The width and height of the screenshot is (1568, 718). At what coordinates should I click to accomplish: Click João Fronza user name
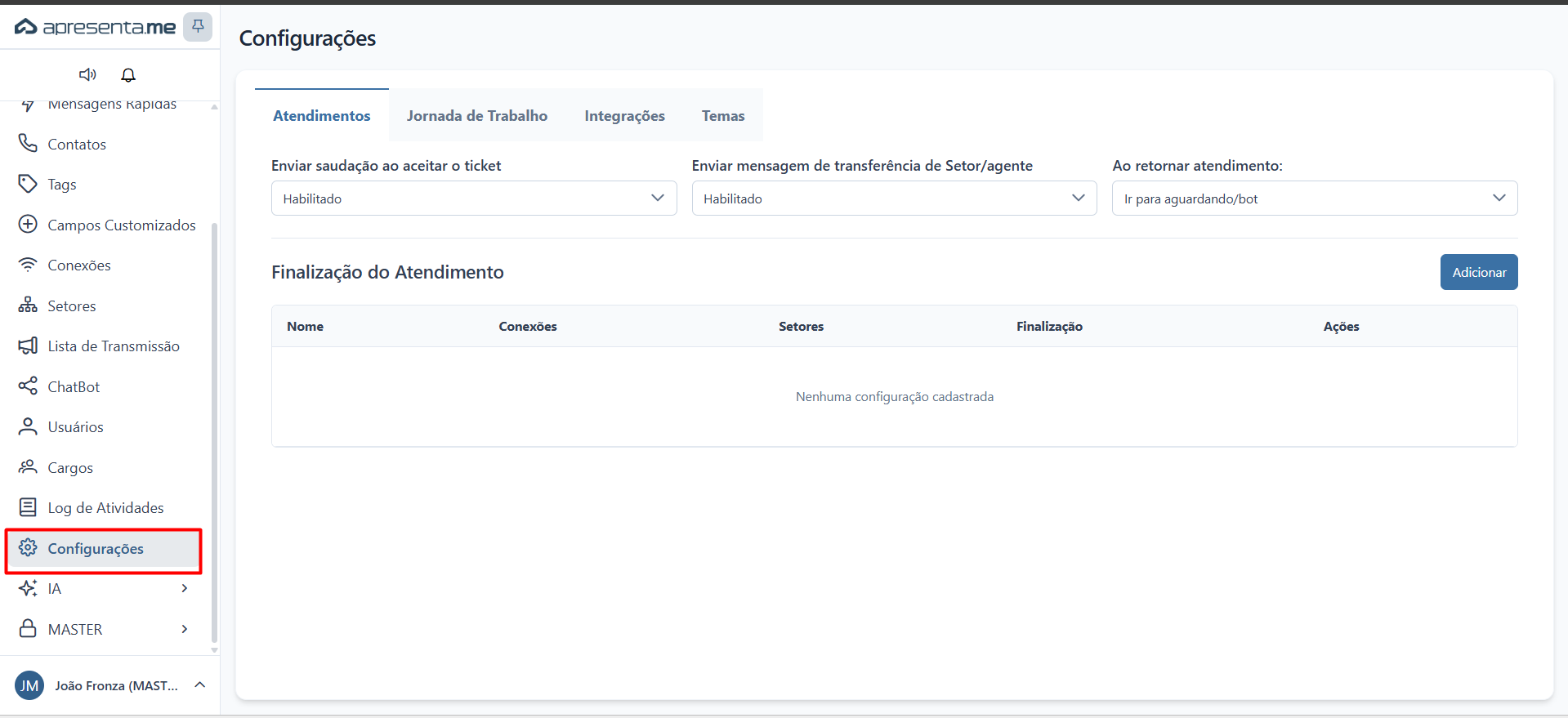117,686
